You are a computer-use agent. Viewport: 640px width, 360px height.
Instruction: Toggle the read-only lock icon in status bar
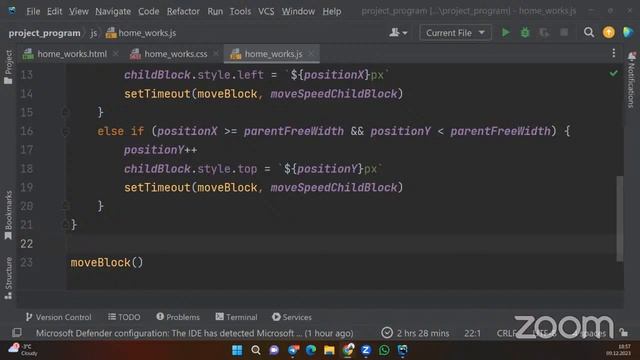(x=623, y=332)
